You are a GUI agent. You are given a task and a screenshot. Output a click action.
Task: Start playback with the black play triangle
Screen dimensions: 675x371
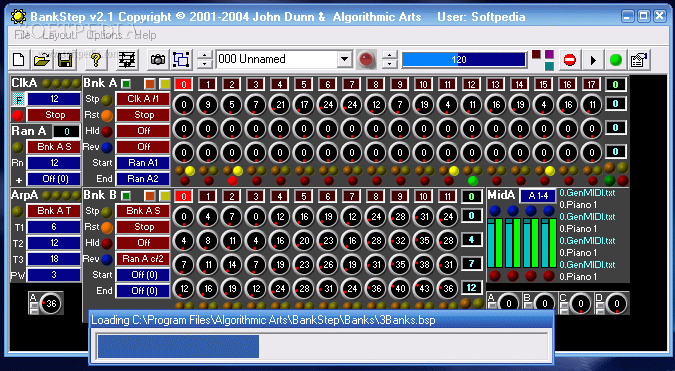[593, 60]
